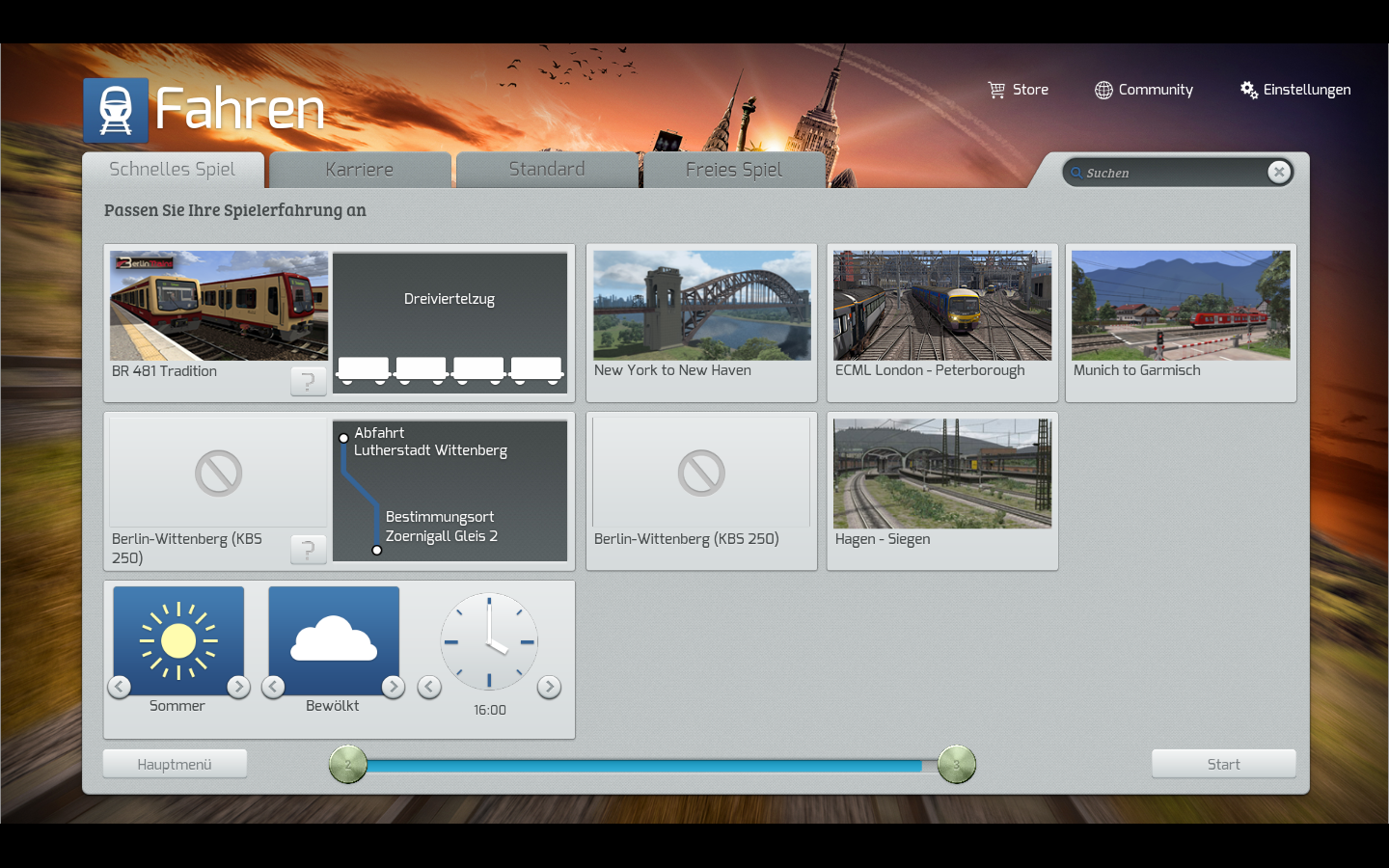Select the BR 481 Tradition train thumbnail
Screen dimensions: 1389x868
[x=219, y=306]
